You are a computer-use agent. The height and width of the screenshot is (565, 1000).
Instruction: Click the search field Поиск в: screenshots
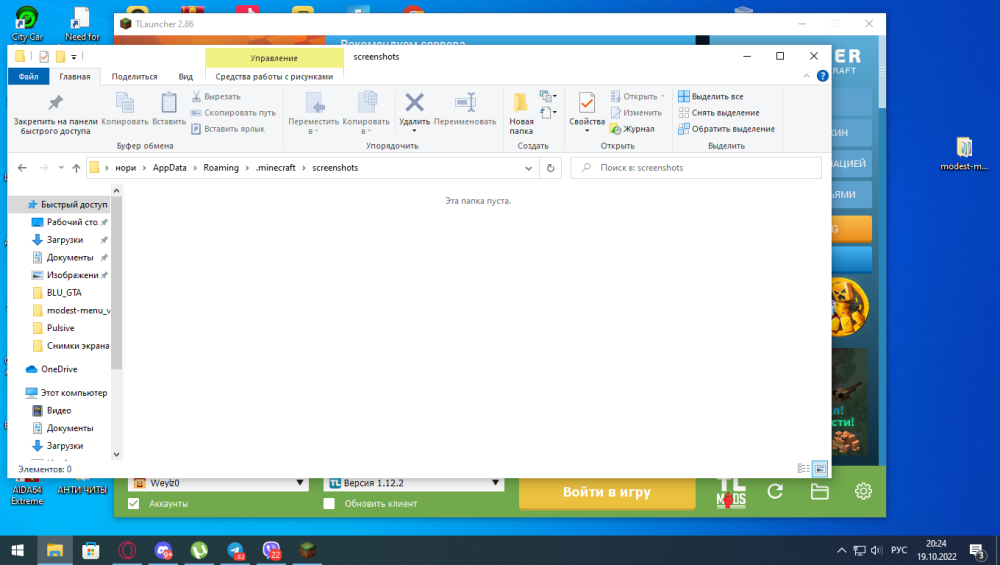pos(696,168)
